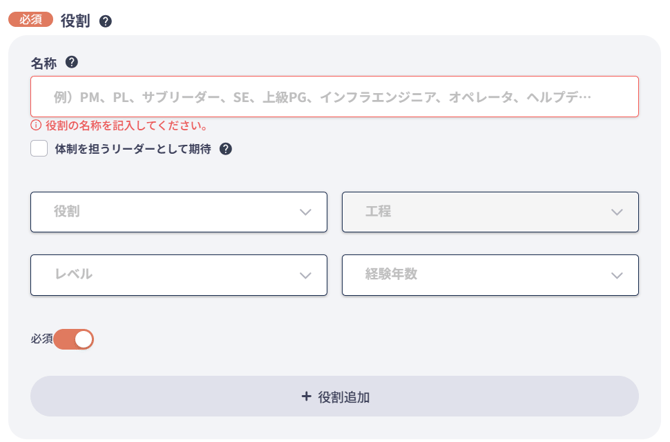Toggle off the orange 必須 switch
Screen dimensions: 670x442
pos(73,339)
